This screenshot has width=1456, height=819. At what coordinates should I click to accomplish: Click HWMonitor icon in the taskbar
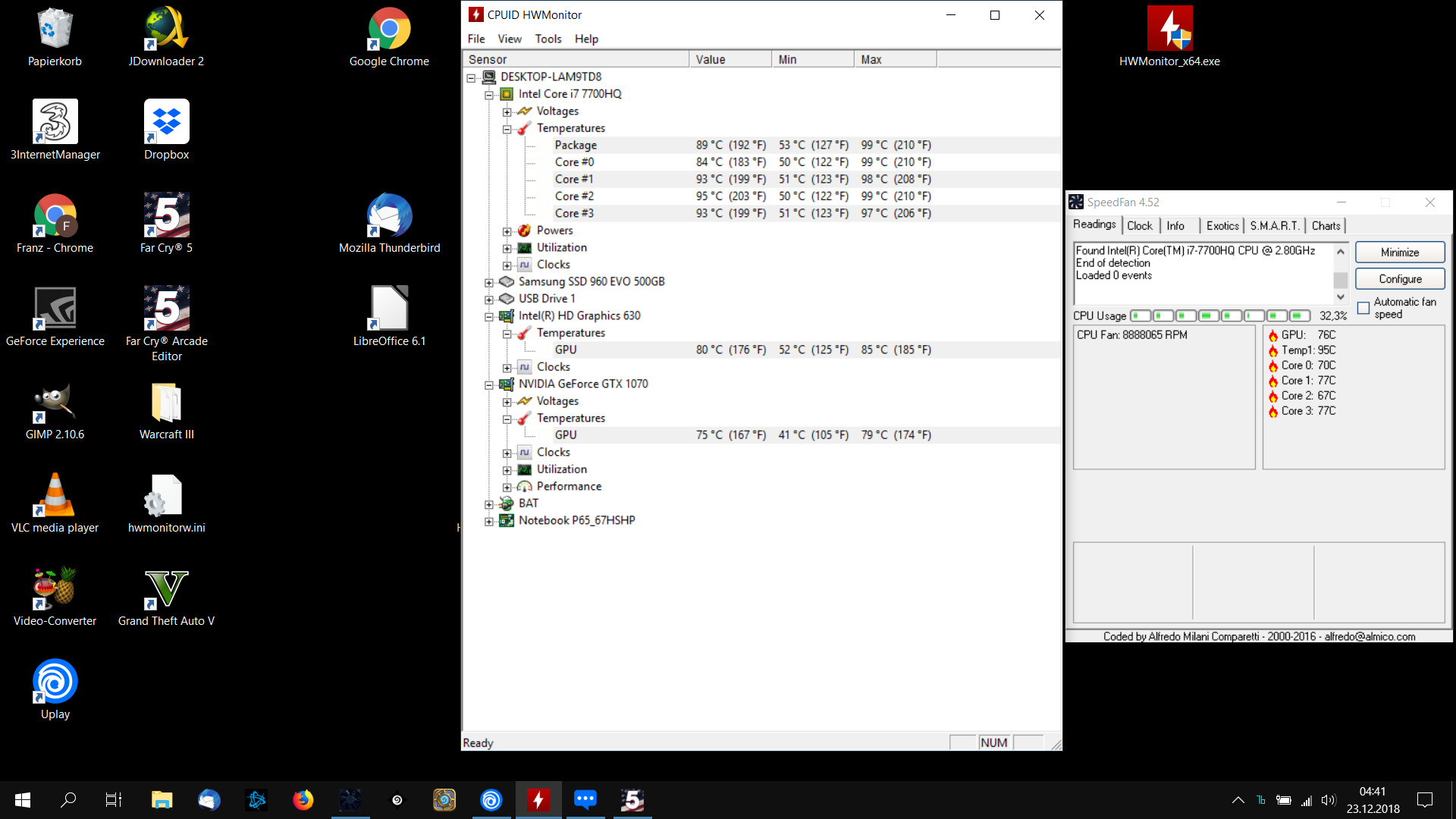coord(538,799)
